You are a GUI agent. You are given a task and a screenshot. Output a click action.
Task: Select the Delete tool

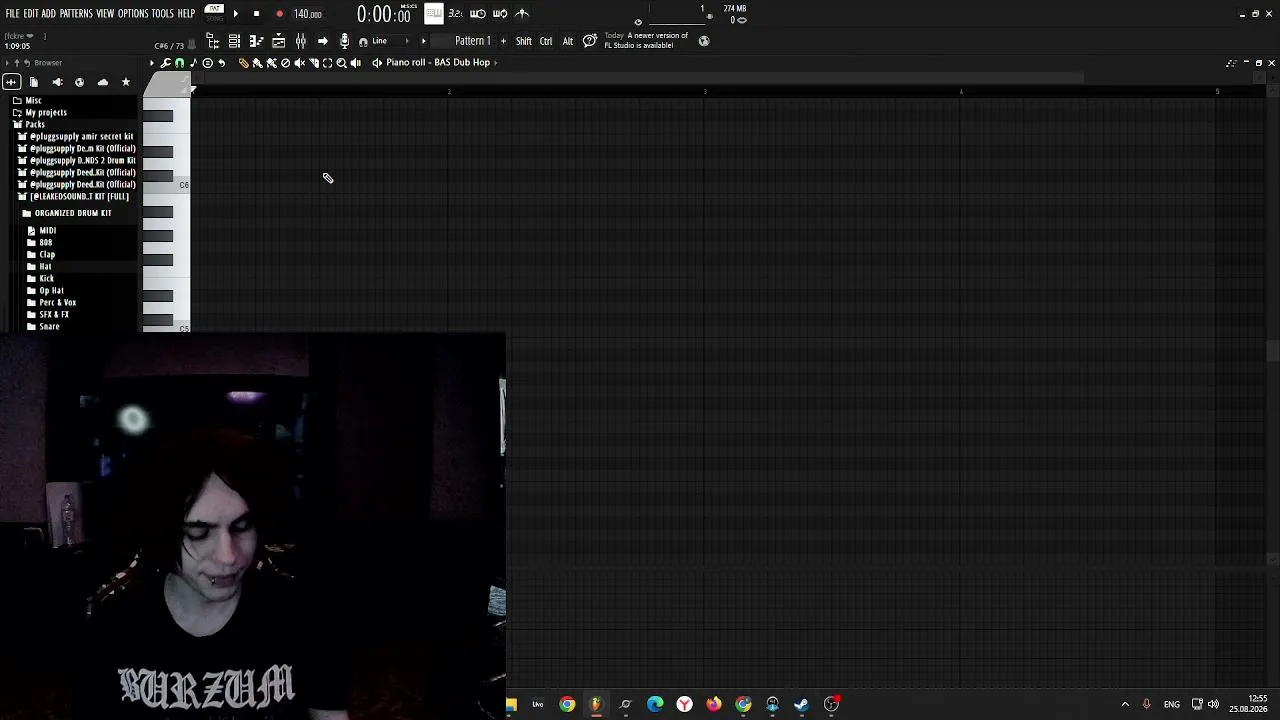285,63
